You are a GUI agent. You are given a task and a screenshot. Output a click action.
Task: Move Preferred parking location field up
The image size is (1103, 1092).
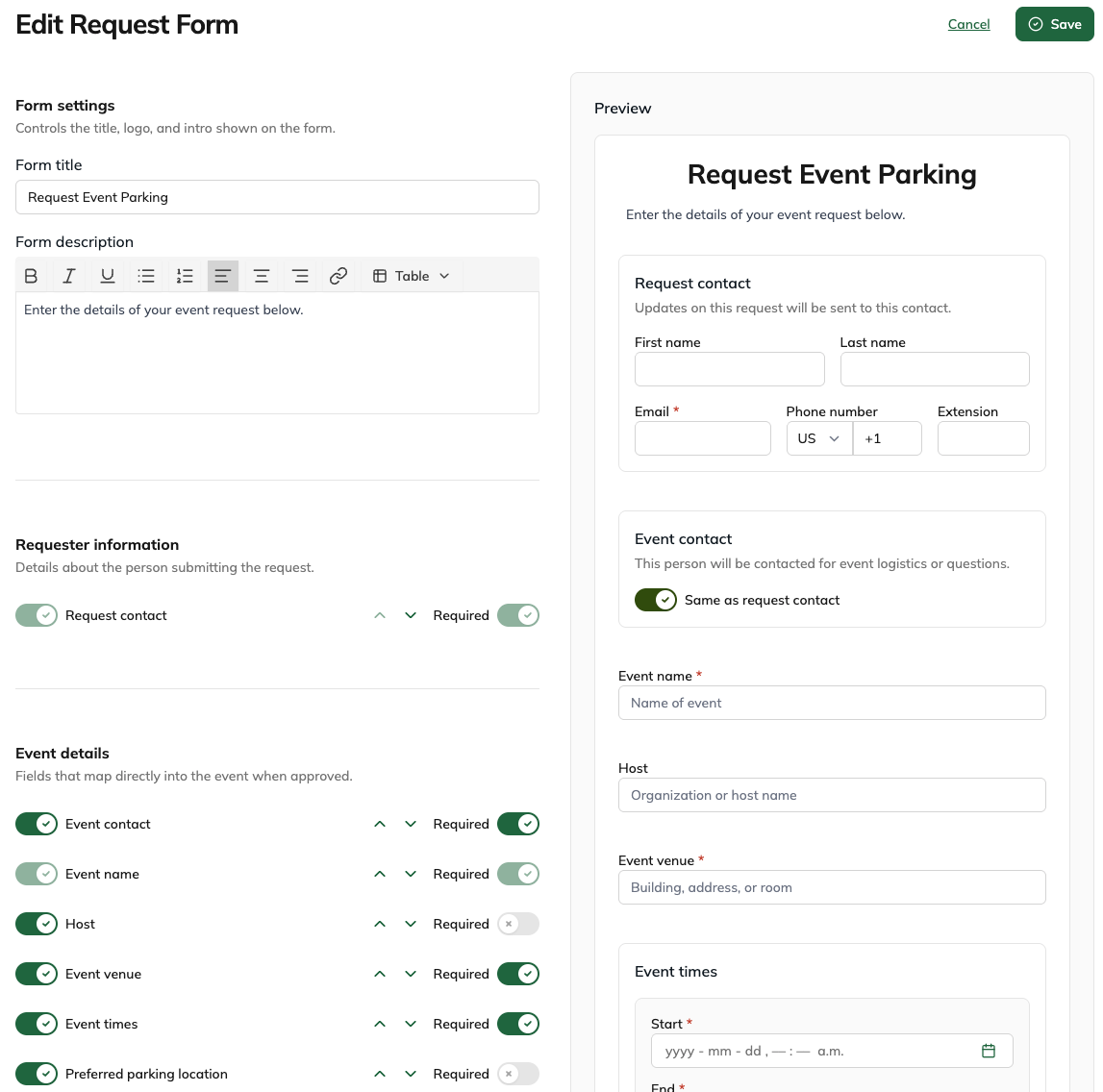(380, 1074)
